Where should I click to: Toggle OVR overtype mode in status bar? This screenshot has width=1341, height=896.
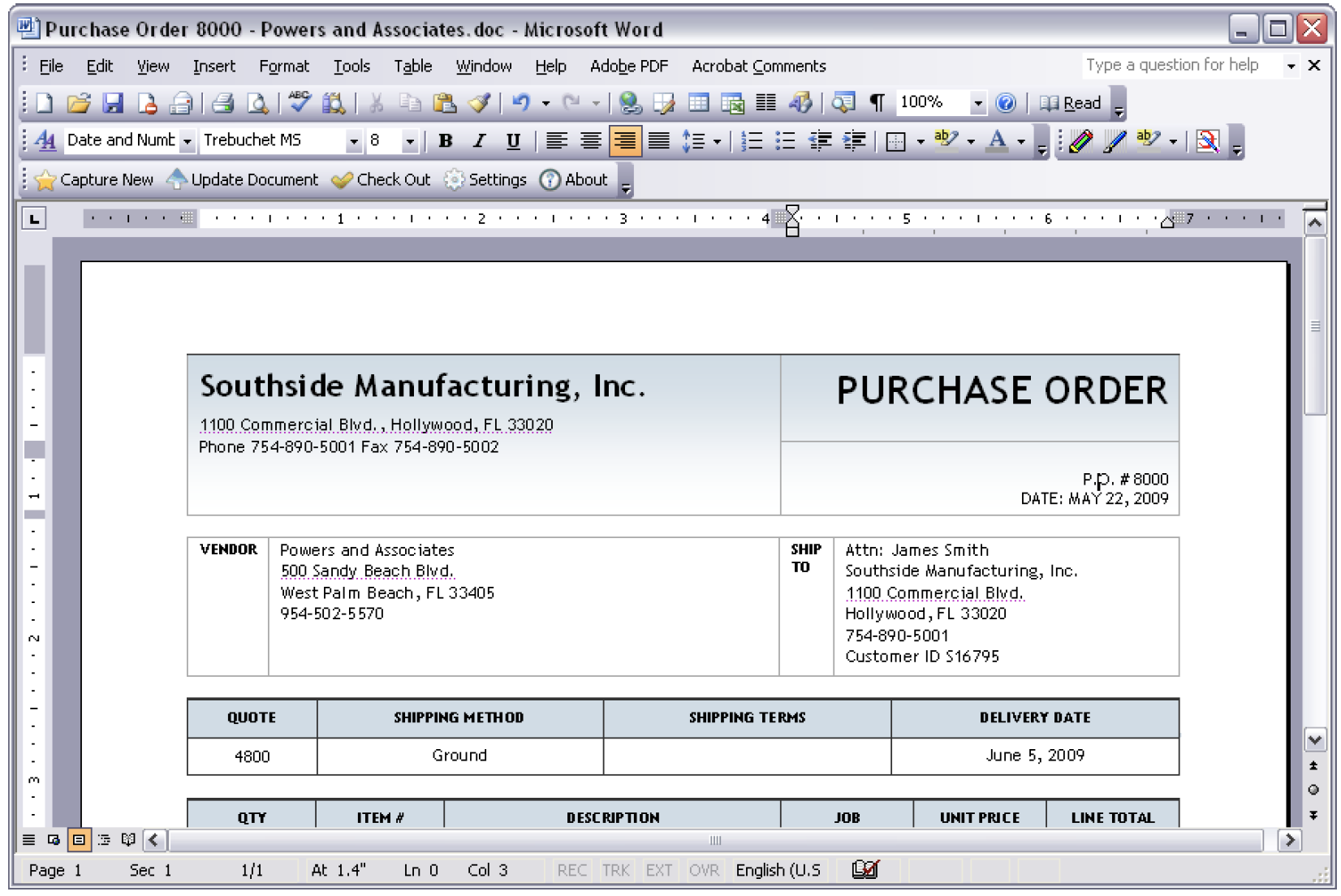(704, 870)
